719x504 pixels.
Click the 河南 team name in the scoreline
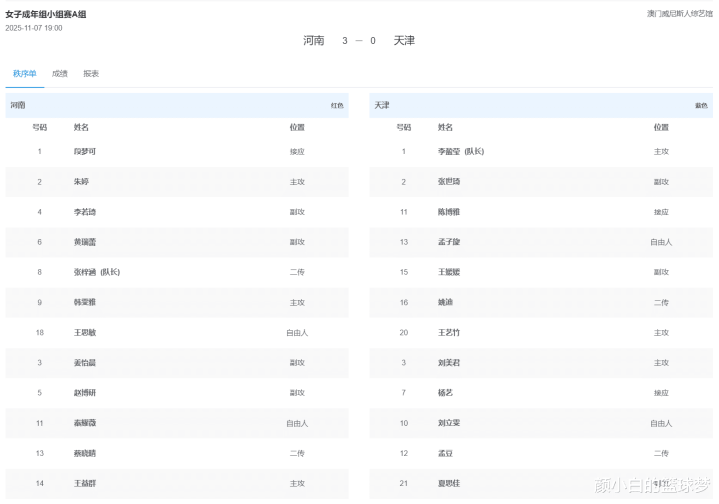click(x=314, y=41)
